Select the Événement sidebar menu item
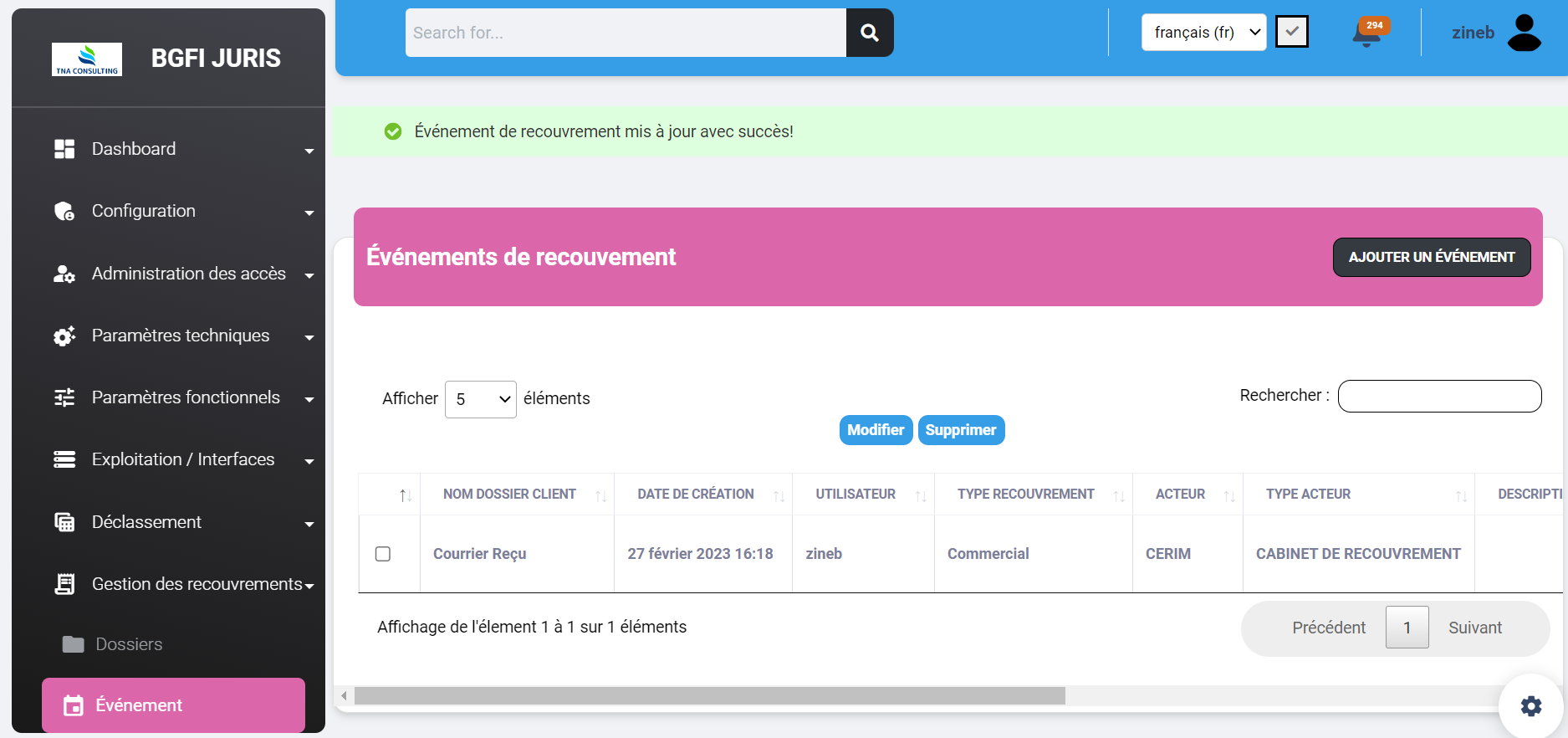The width and height of the screenshot is (1568, 738). tap(173, 705)
